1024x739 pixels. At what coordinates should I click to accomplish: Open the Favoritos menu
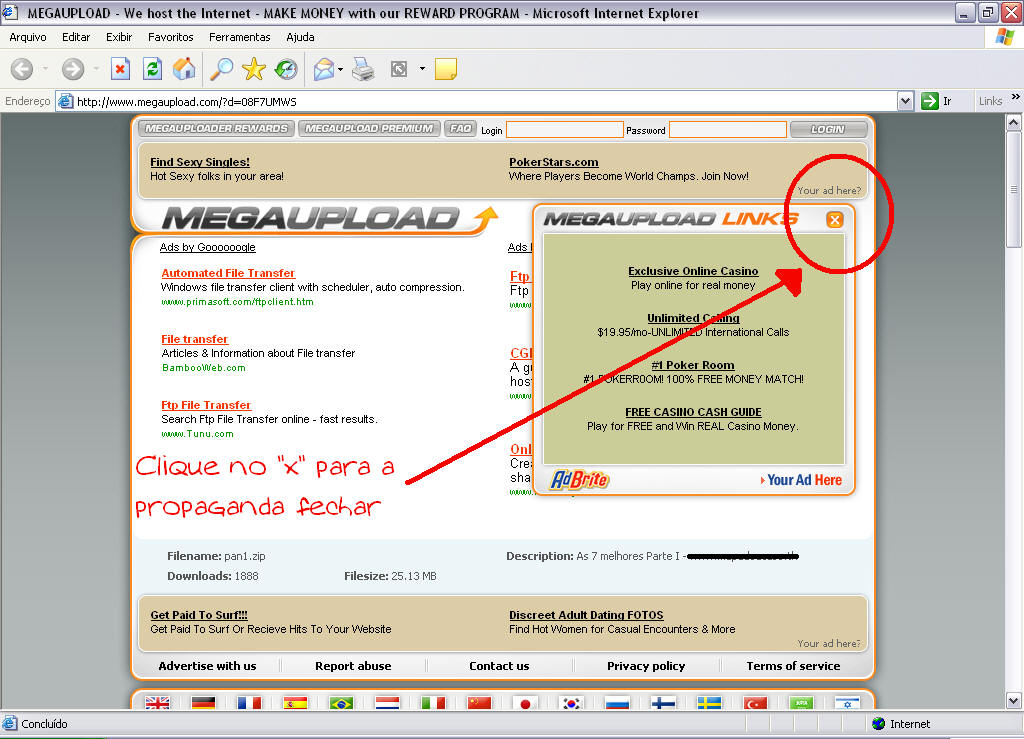pyautogui.click(x=170, y=37)
